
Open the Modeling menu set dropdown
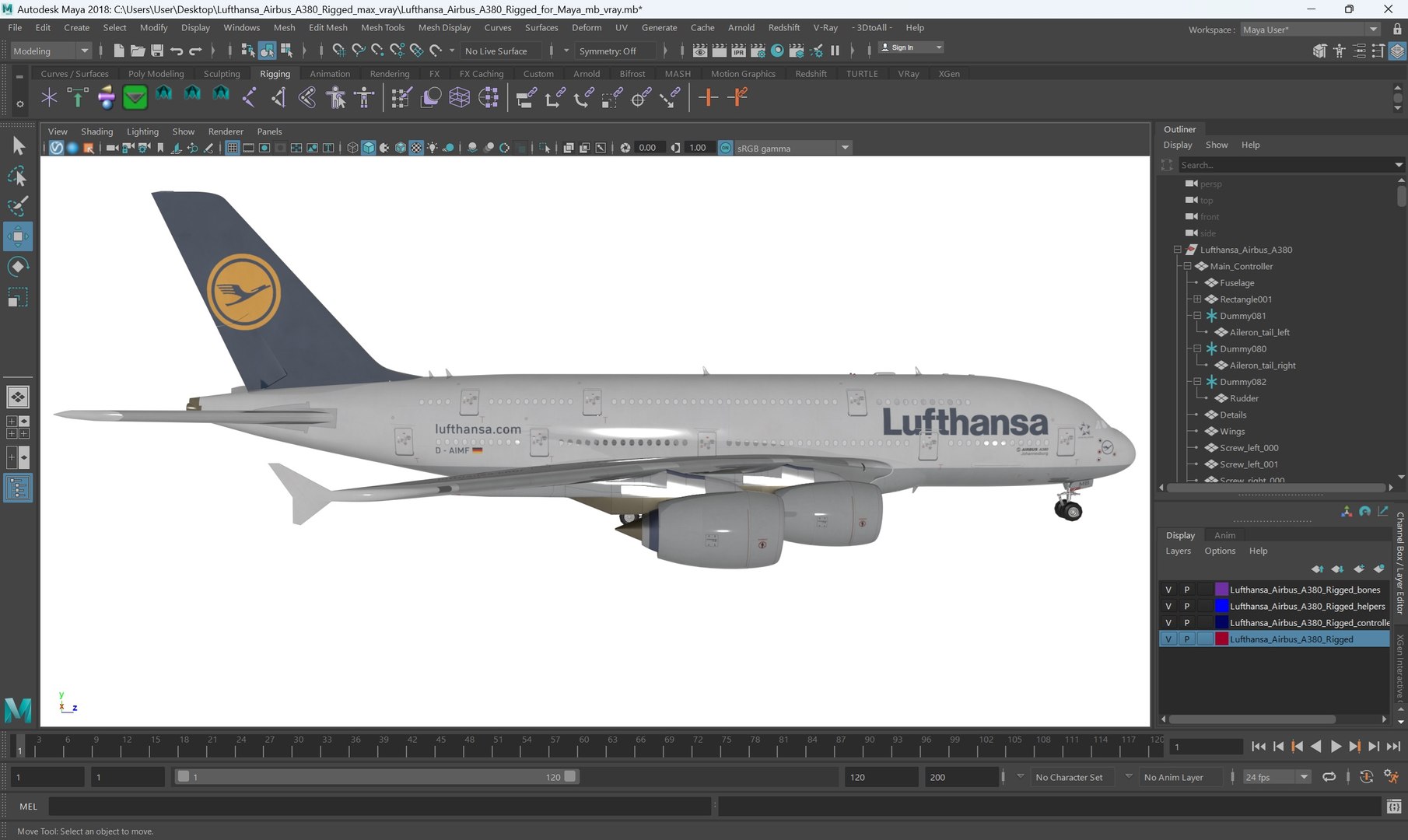51,51
